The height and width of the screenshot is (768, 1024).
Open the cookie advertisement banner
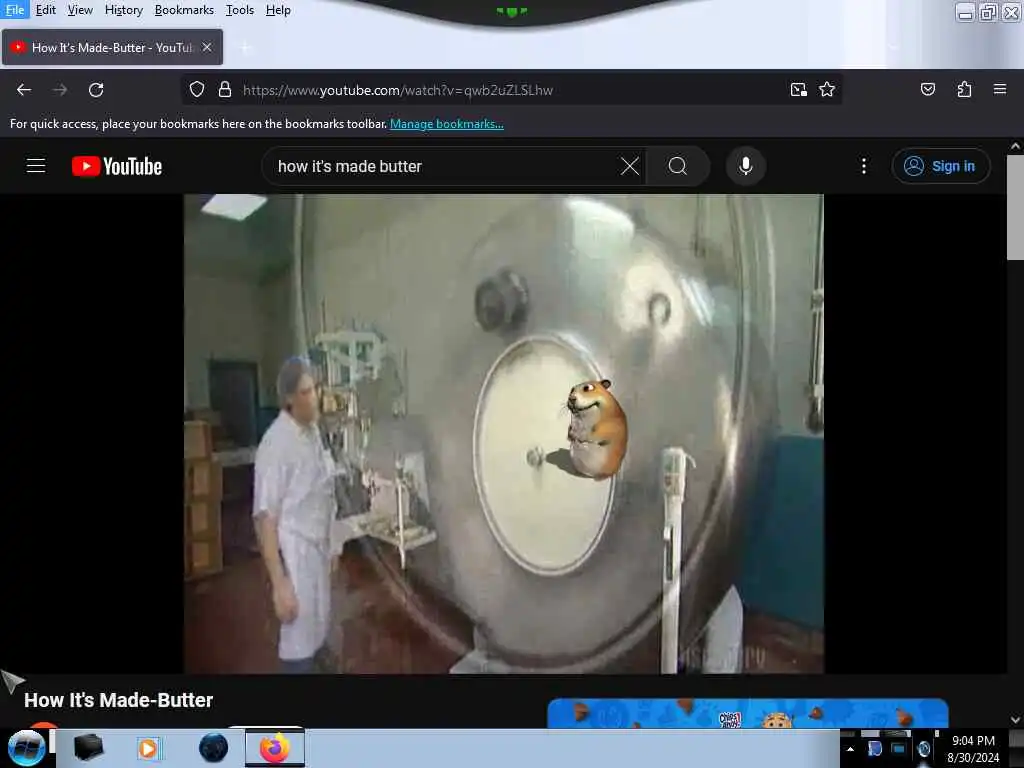[x=748, y=713]
